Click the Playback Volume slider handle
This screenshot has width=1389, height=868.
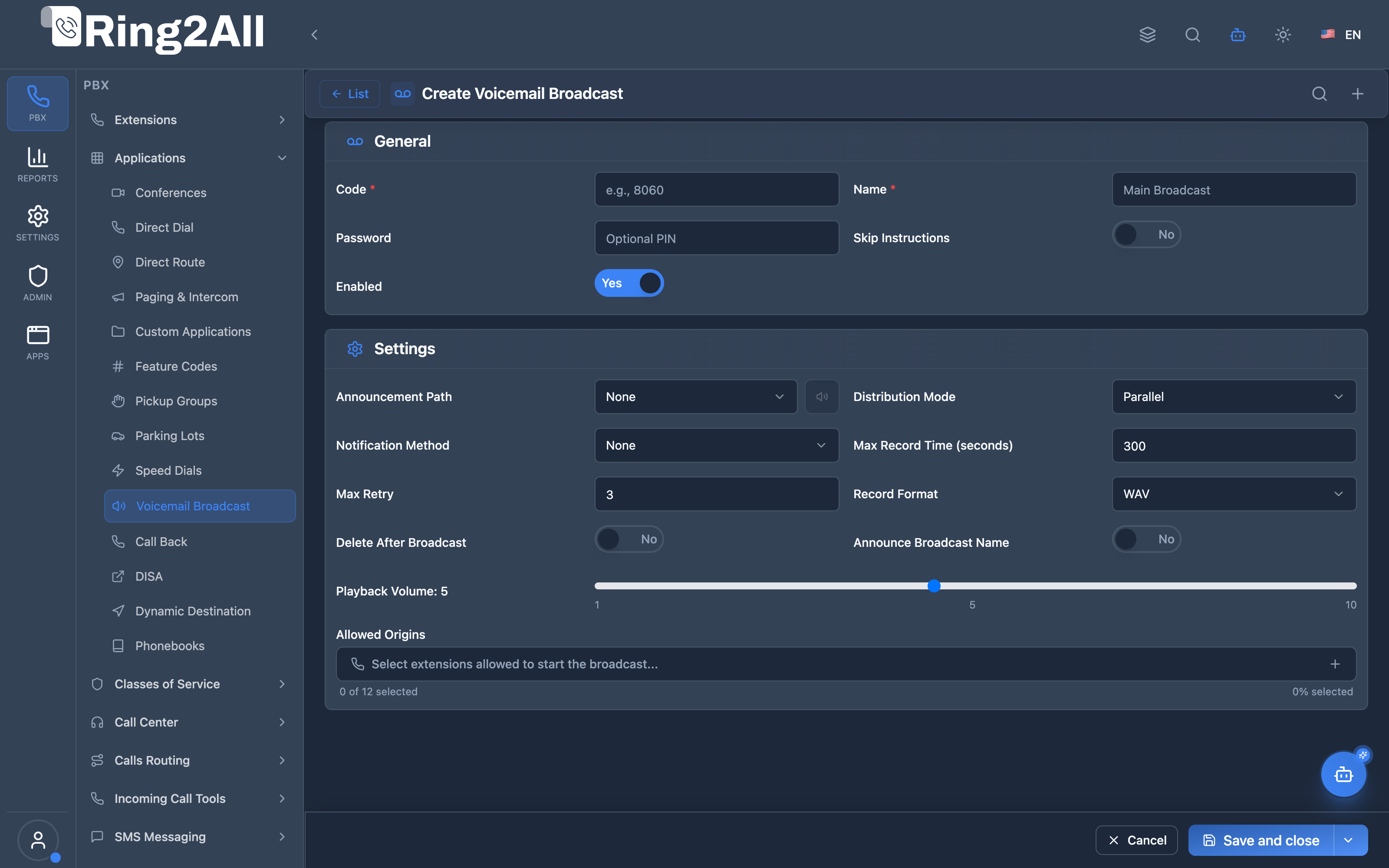(934, 585)
